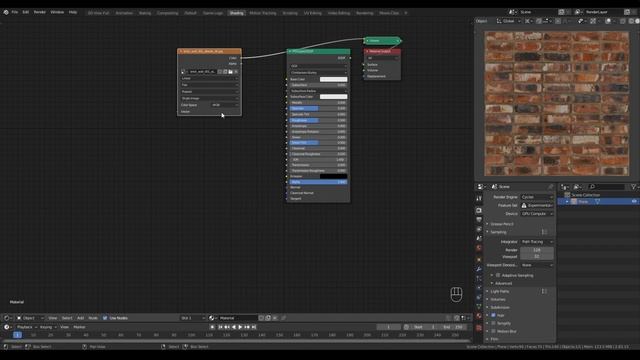
Task: Open the Particles properties tab
Action: (x=479, y=278)
